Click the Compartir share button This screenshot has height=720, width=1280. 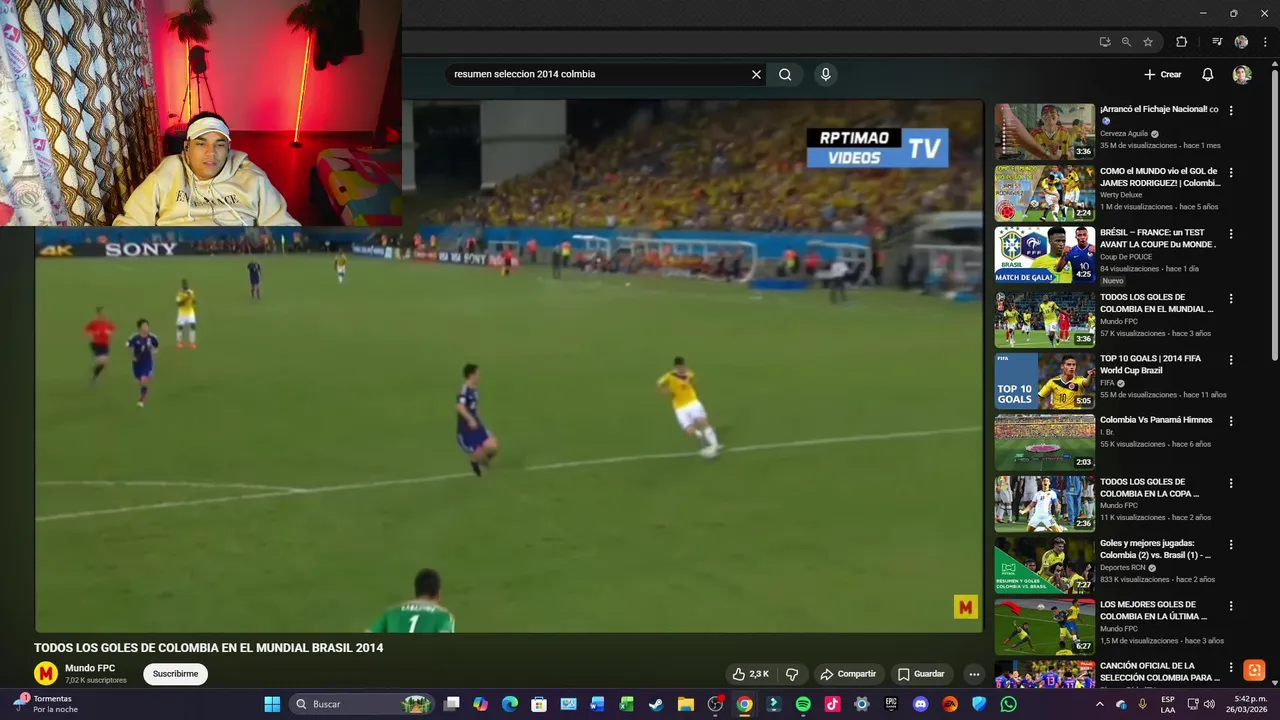coord(848,674)
